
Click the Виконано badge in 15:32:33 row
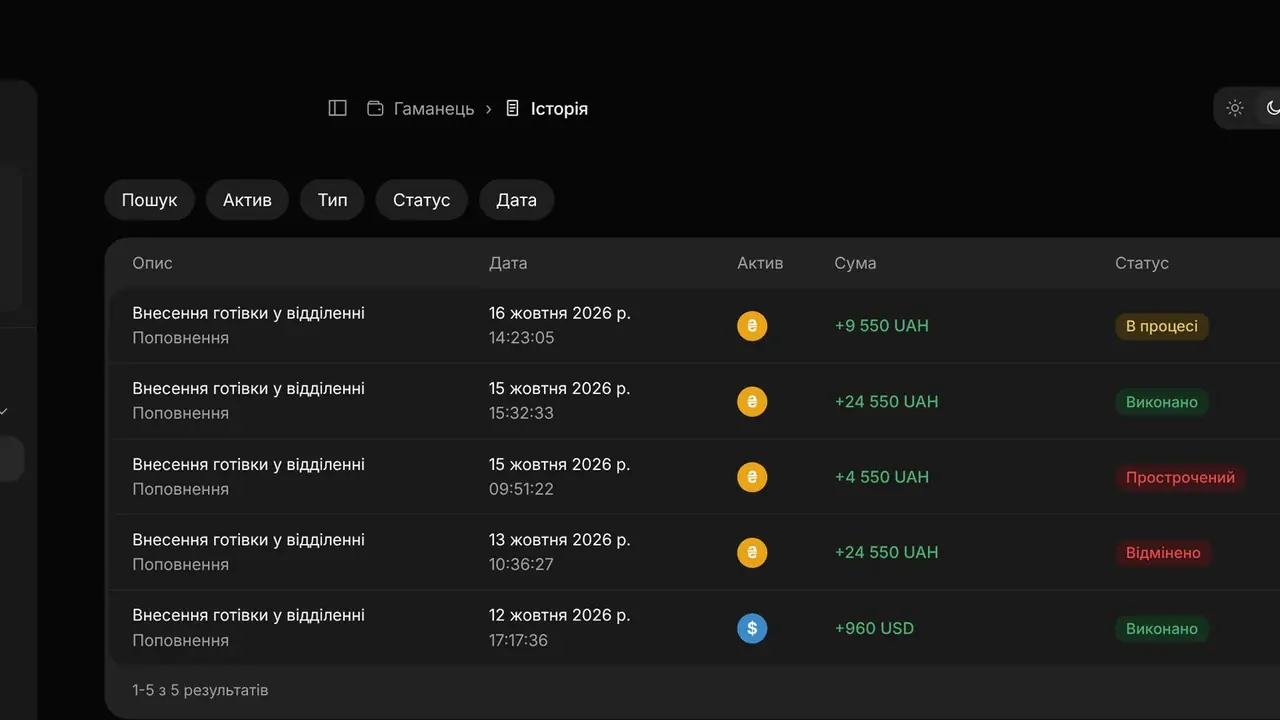[x=1162, y=402]
